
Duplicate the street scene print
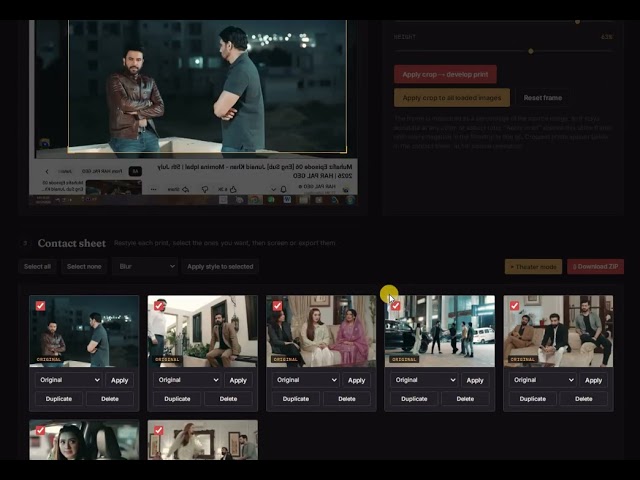point(414,399)
